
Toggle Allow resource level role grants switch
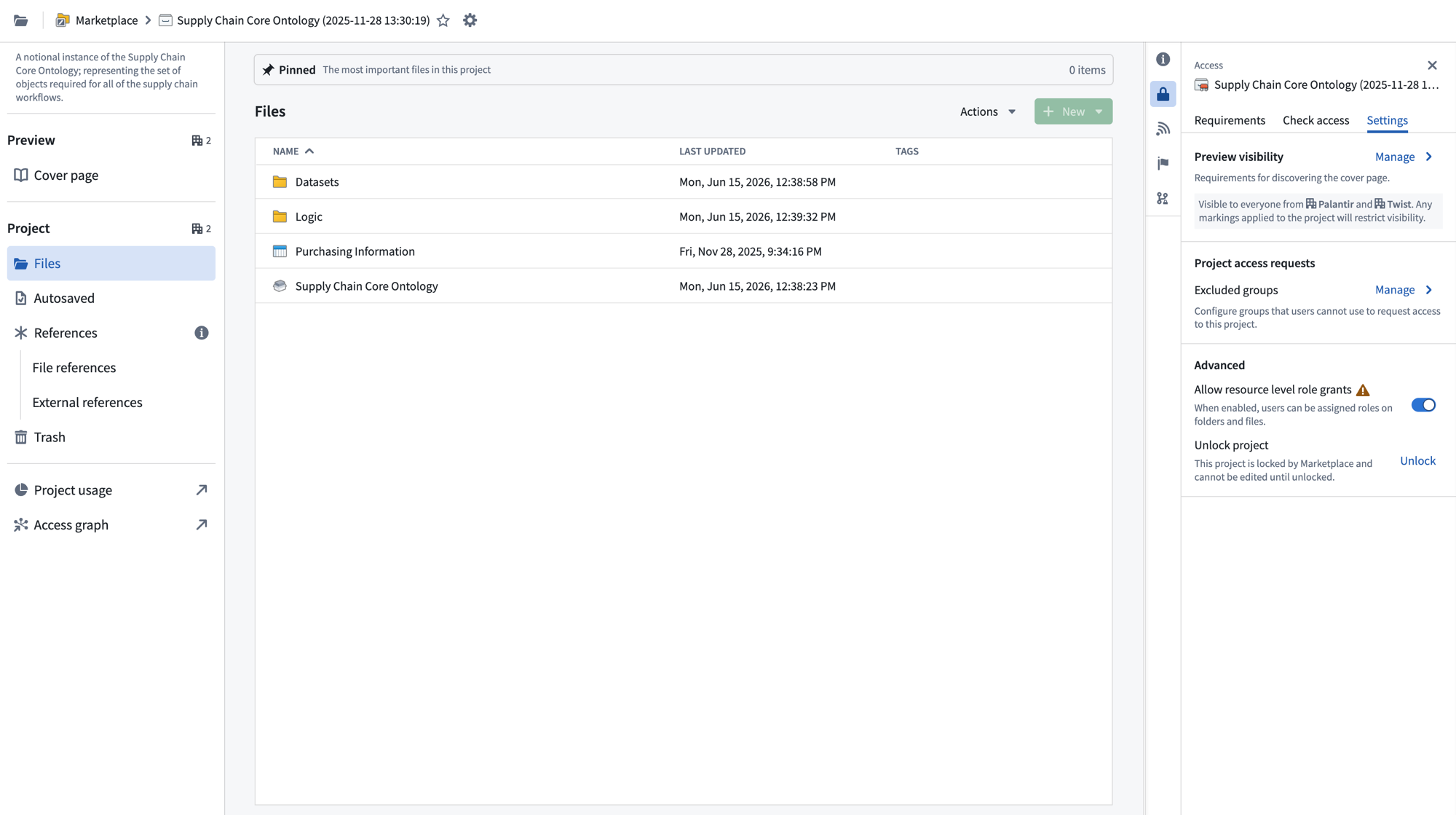1423,405
